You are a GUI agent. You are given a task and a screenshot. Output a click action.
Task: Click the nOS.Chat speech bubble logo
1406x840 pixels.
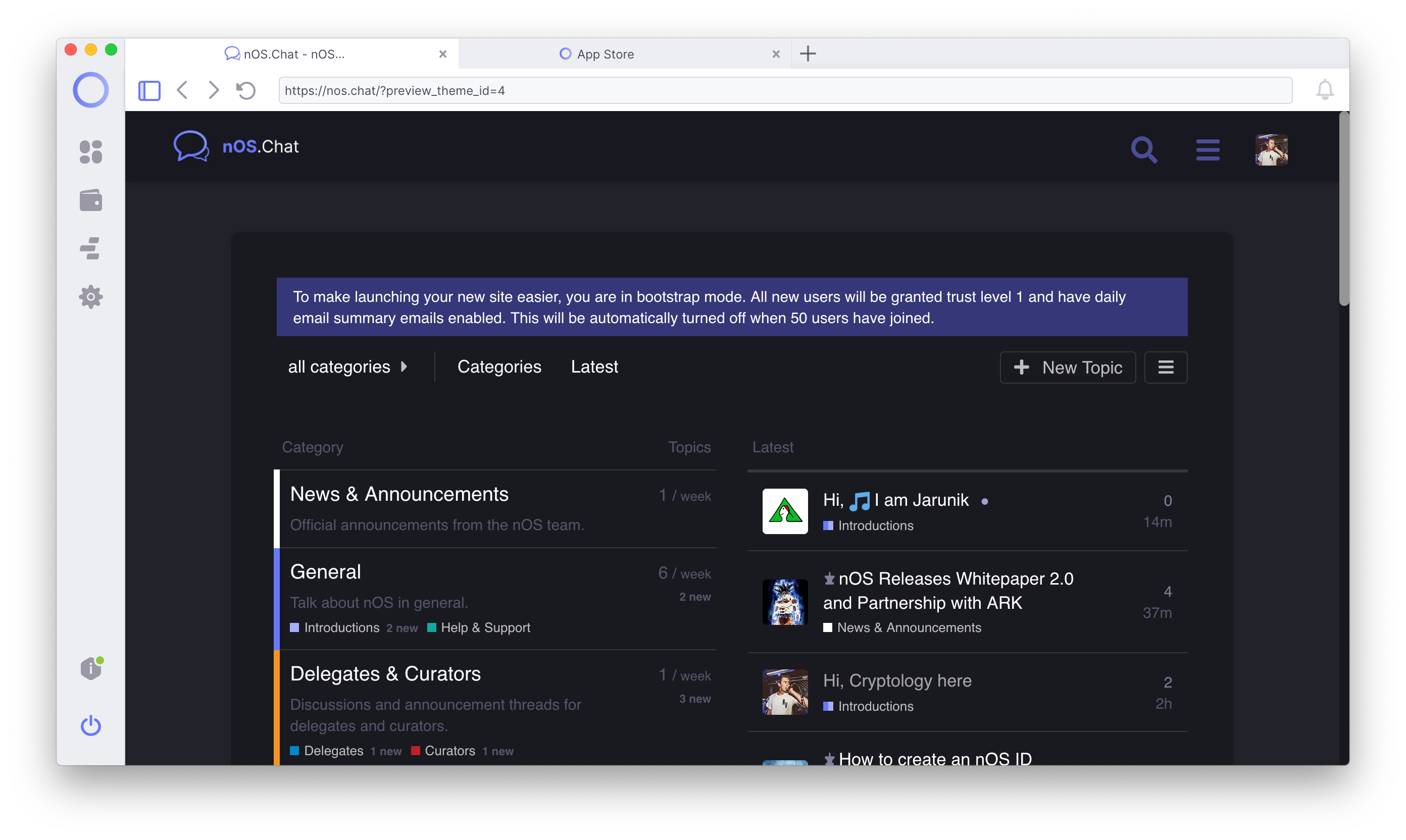click(191, 146)
